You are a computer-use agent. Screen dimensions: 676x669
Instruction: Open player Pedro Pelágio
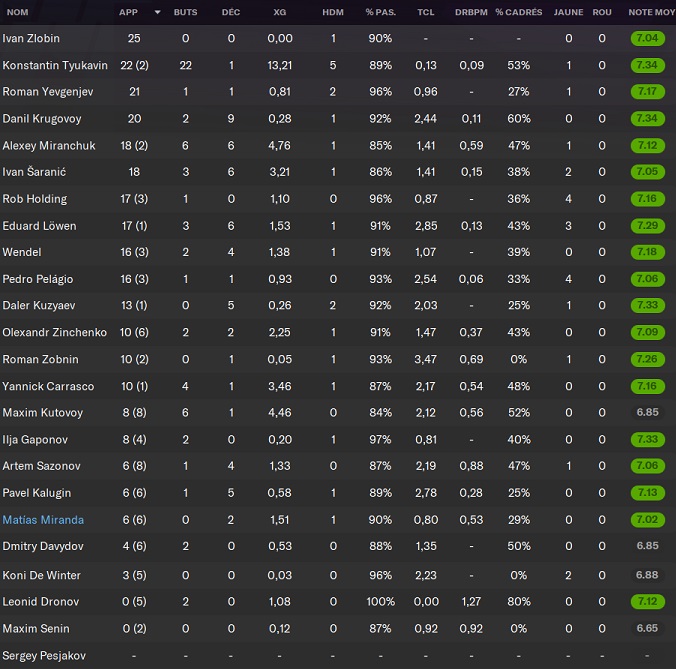(38, 279)
